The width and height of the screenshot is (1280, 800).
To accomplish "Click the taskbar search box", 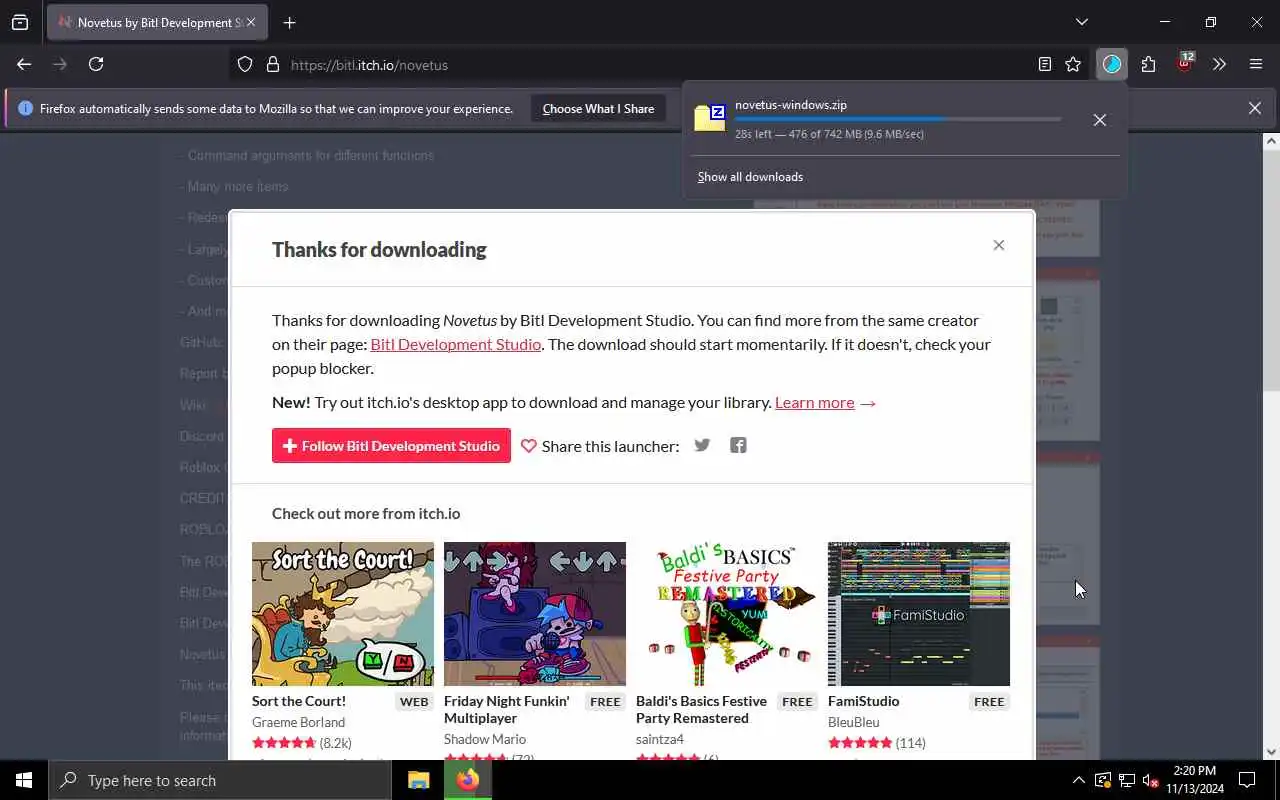I will [x=220, y=780].
